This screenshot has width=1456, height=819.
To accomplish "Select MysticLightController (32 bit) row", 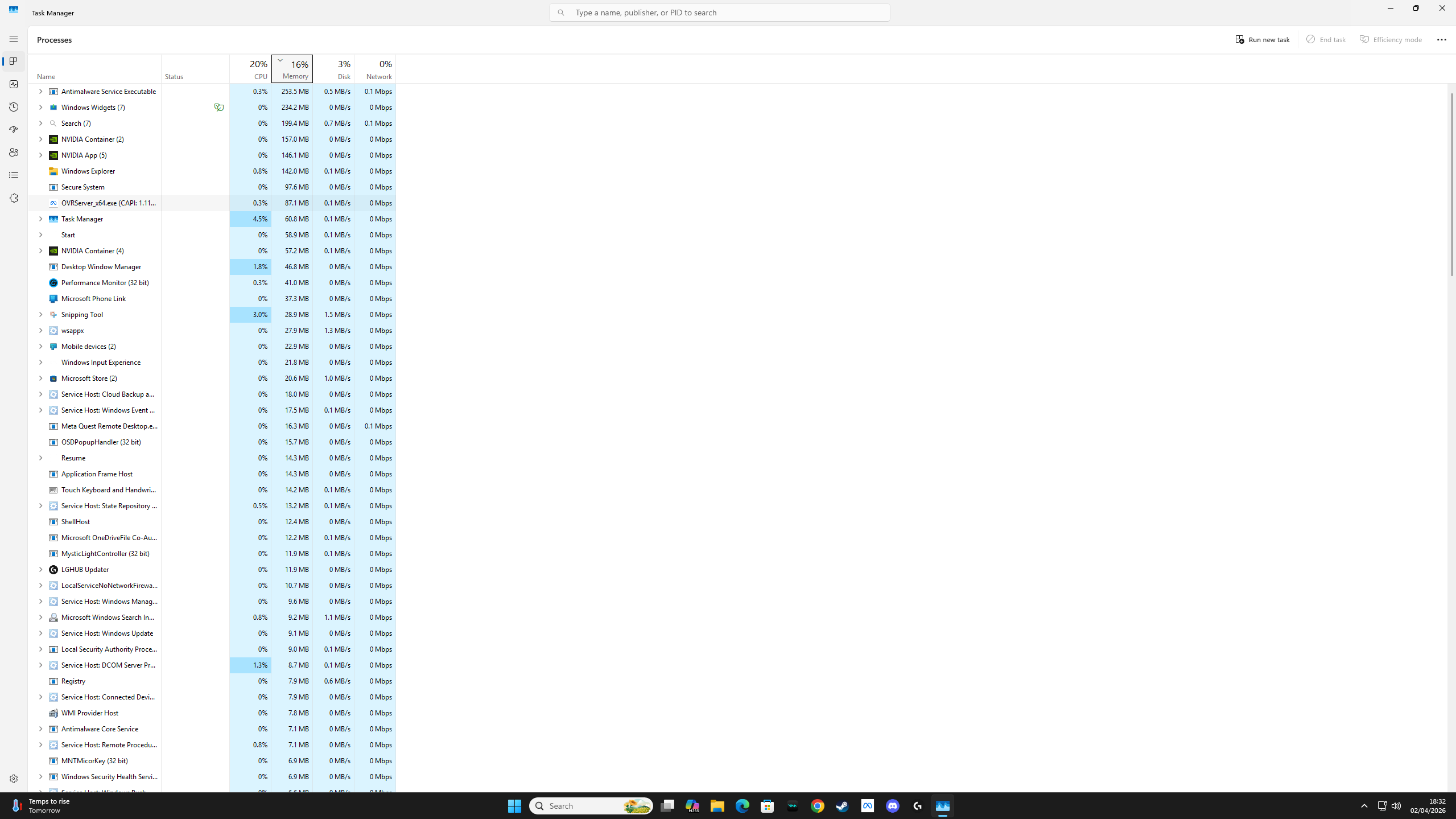I will (212, 553).
